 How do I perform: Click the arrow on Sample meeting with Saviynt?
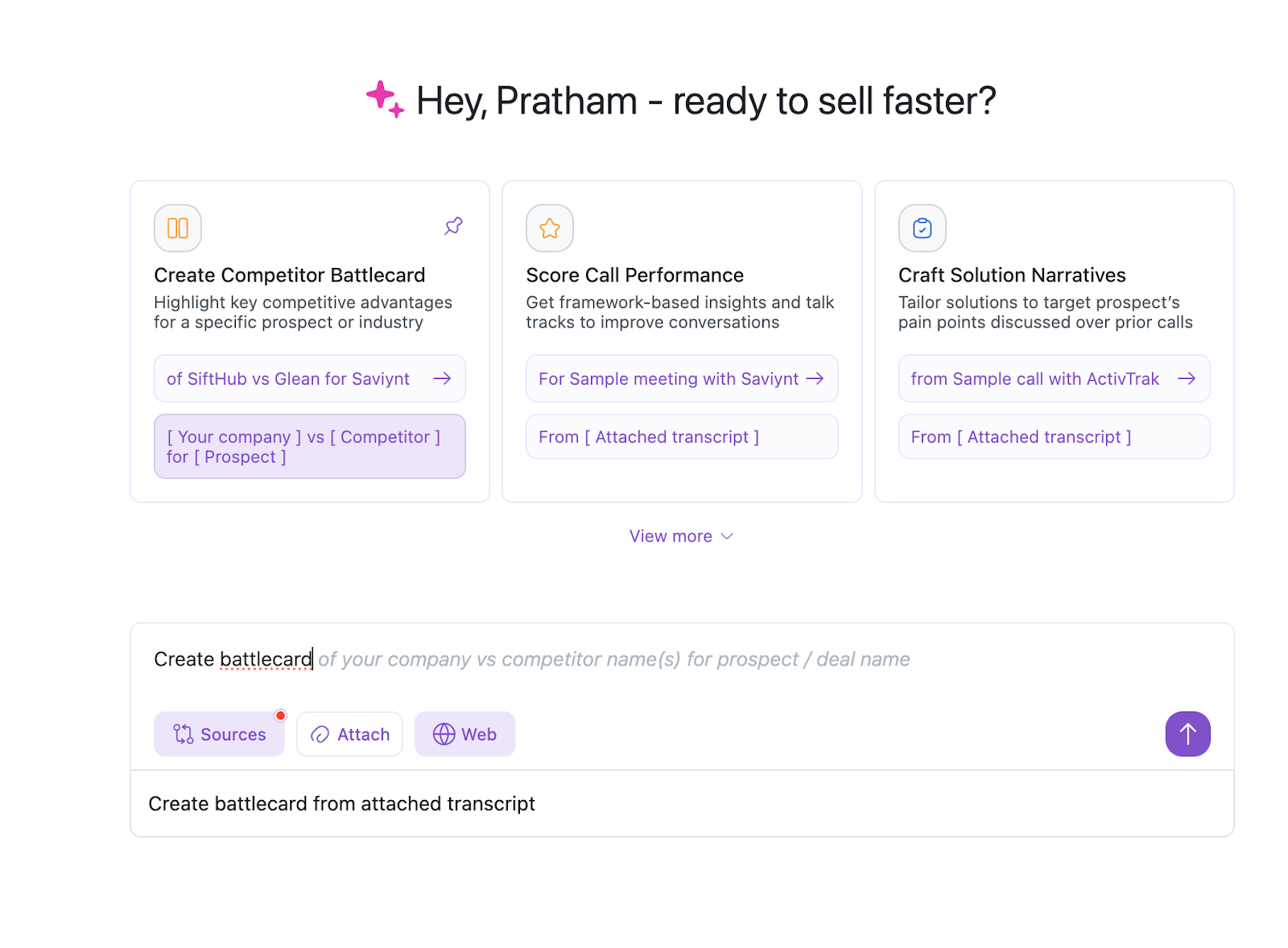815,378
